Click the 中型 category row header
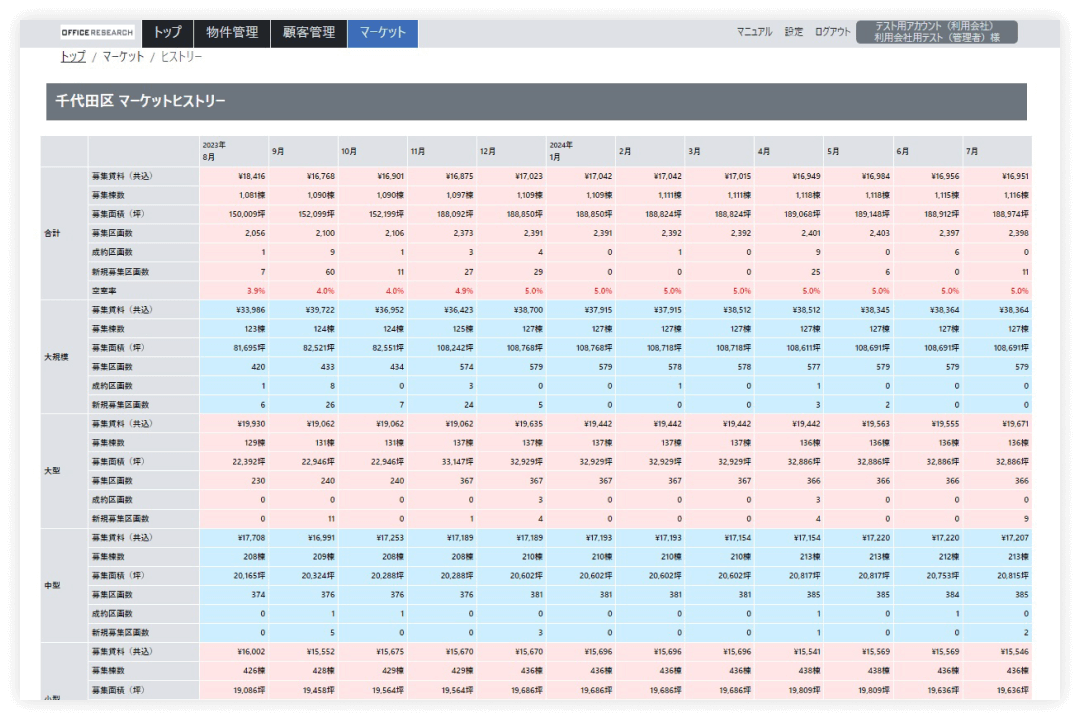 pos(53,585)
